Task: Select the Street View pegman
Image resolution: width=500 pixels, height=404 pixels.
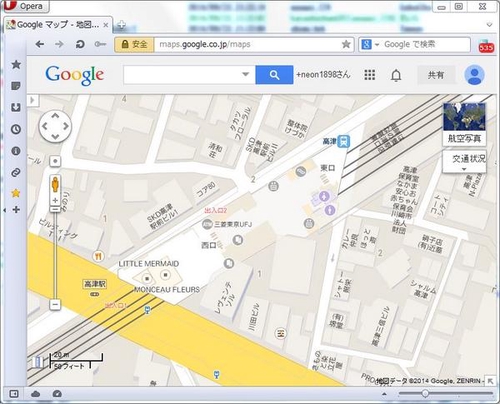Action: coord(55,184)
